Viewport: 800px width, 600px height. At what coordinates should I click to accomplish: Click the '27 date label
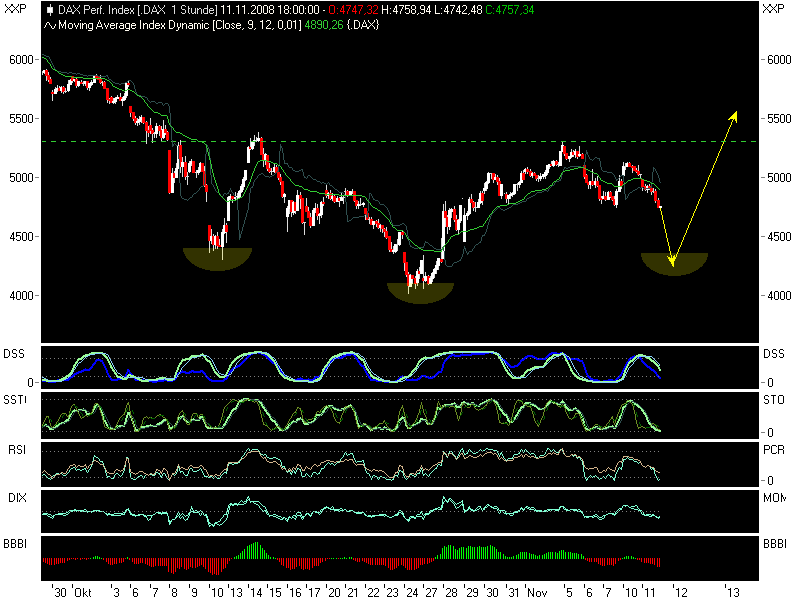(x=431, y=592)
